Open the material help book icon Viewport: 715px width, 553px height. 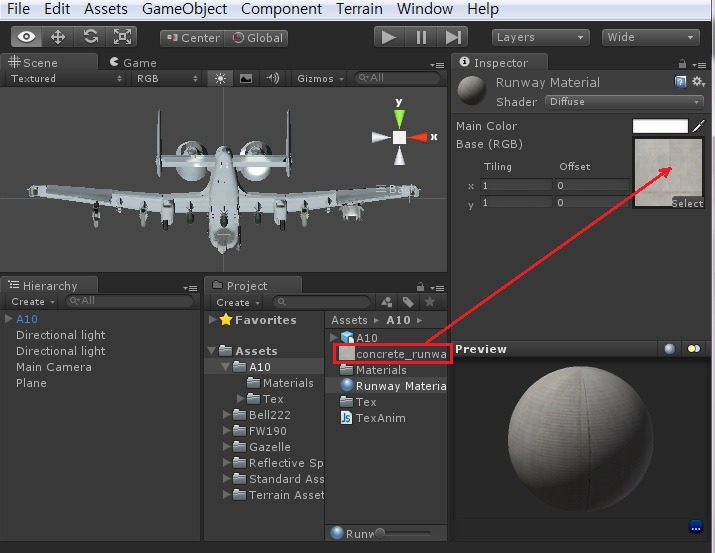pyautogui.click(x=680, y=82)
